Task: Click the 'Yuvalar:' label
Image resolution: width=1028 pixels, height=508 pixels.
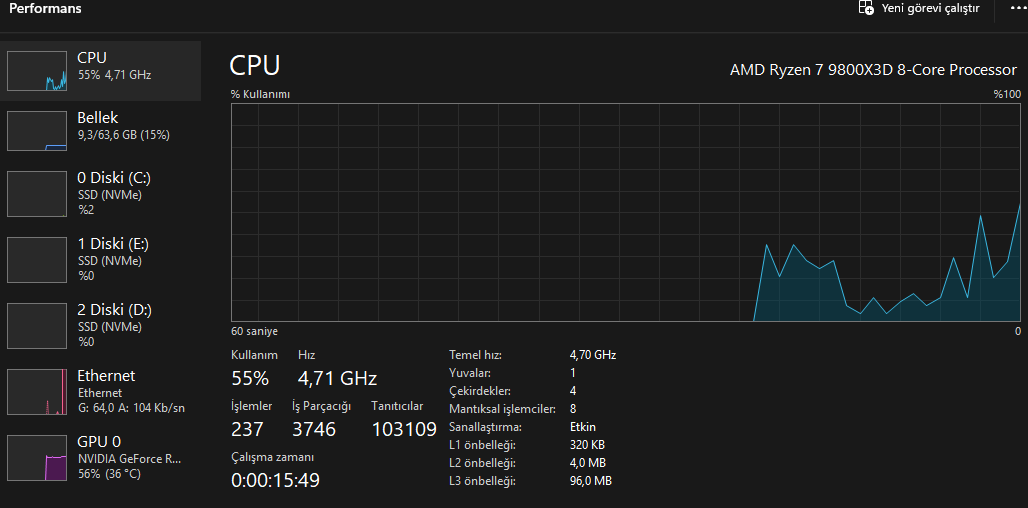Action: coord(470,373)
